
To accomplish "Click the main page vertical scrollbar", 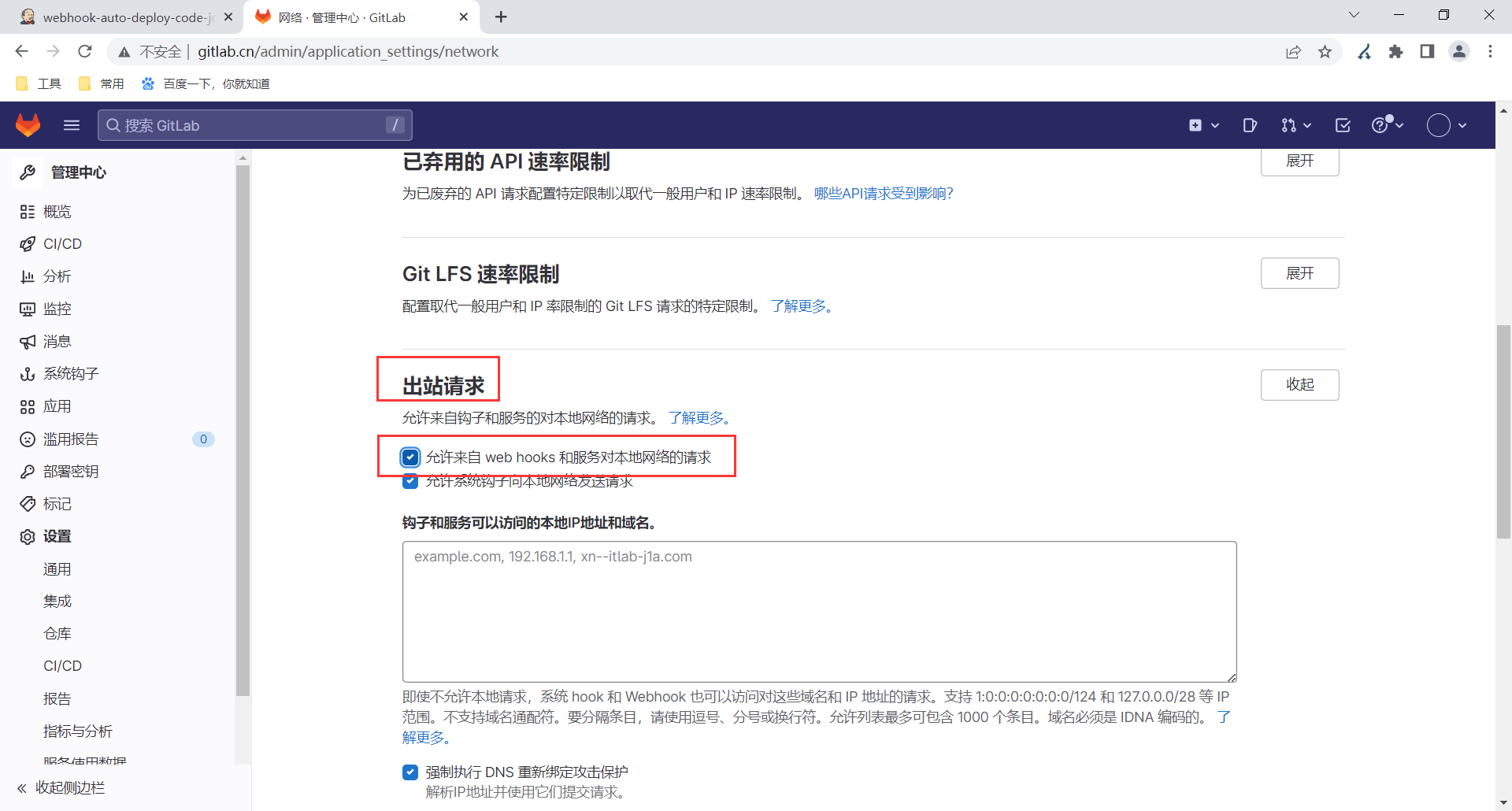I will click(x=1503, y=431).
